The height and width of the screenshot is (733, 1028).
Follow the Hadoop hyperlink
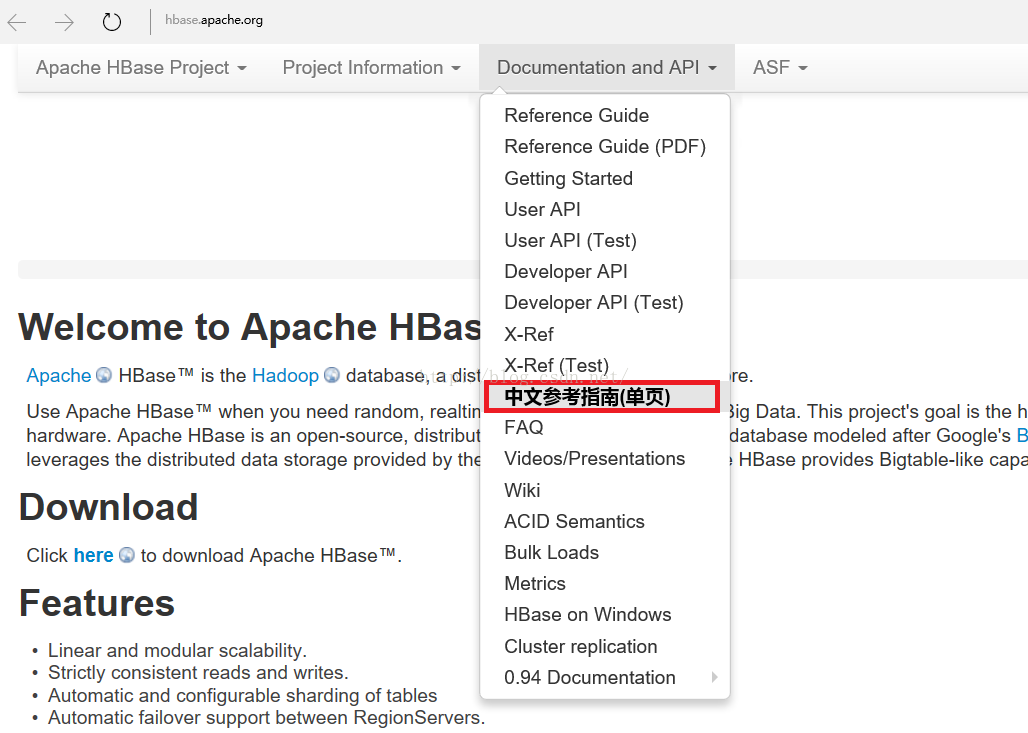point(285,376)
